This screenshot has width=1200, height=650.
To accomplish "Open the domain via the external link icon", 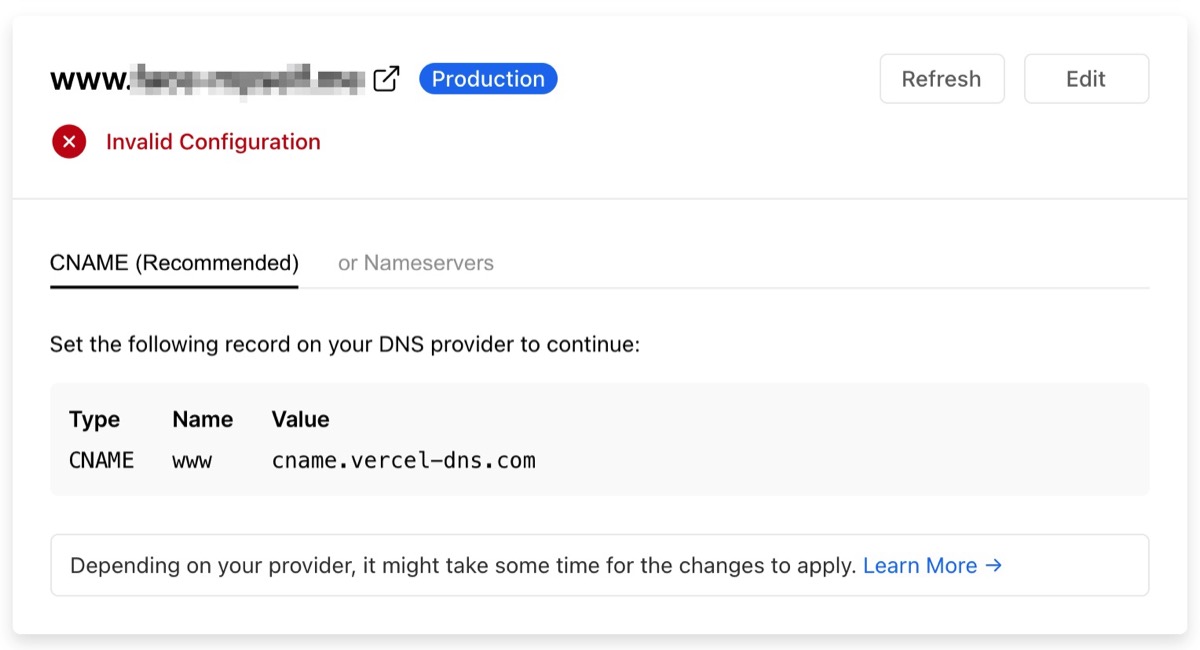I will [387, 76].
